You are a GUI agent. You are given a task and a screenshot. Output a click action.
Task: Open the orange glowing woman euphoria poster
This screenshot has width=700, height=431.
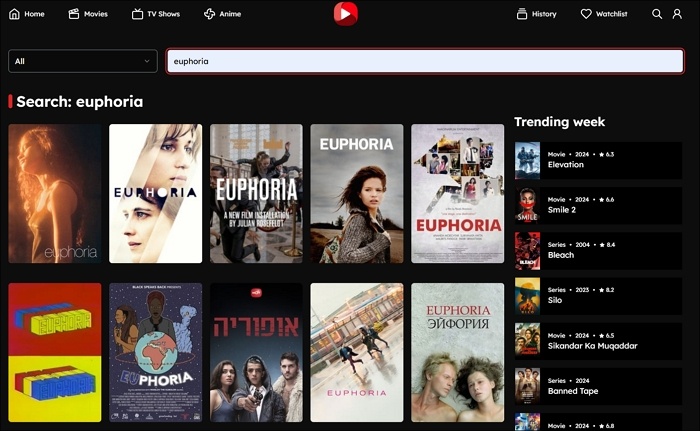click(x=55, y=193)
